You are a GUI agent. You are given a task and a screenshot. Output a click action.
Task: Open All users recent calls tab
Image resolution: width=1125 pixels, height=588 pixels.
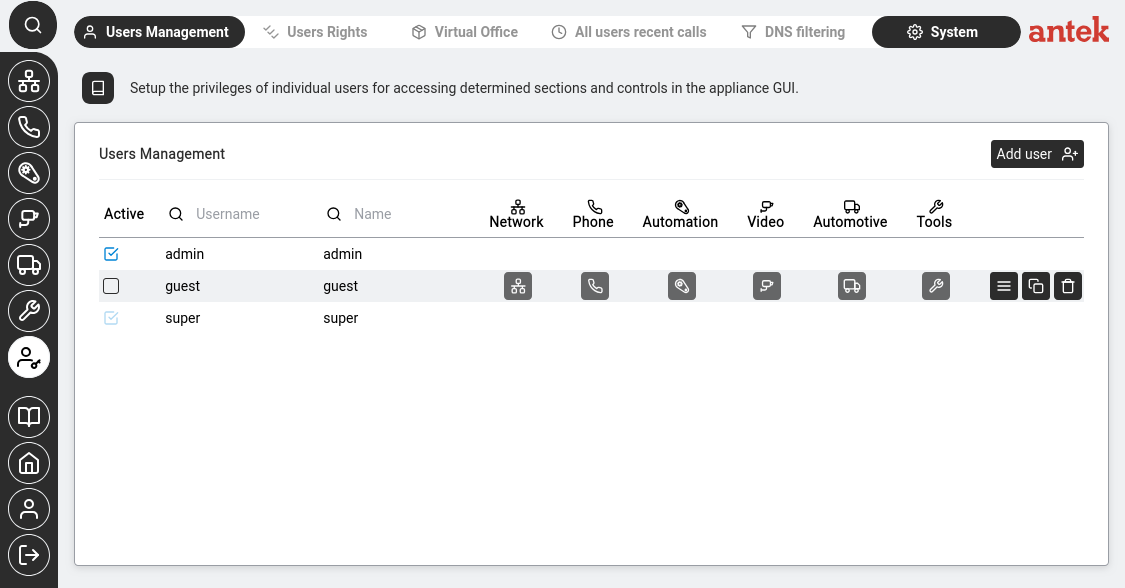[629, 32]
